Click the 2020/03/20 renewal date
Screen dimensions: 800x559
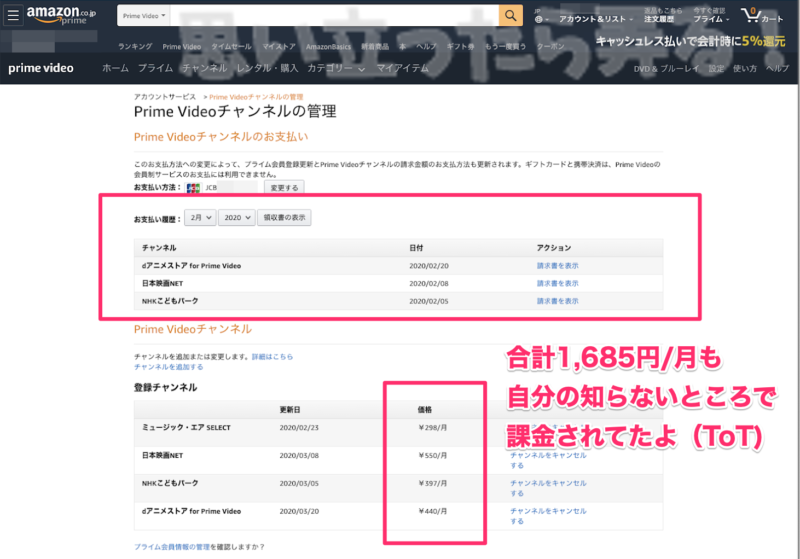[x=299, y=512]
